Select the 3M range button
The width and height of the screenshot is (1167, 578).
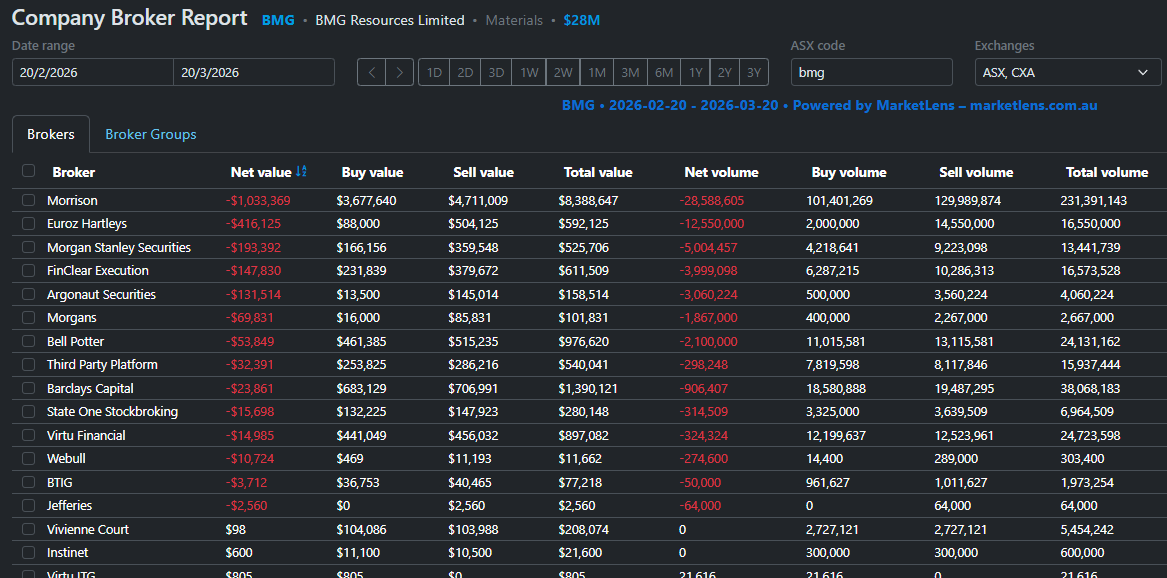click(630, 72)
